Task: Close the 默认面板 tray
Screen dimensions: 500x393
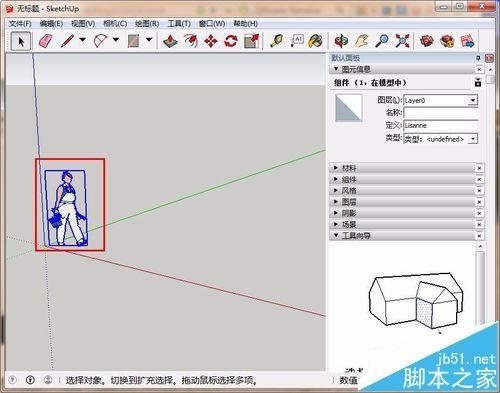Action: click(489, 58)
